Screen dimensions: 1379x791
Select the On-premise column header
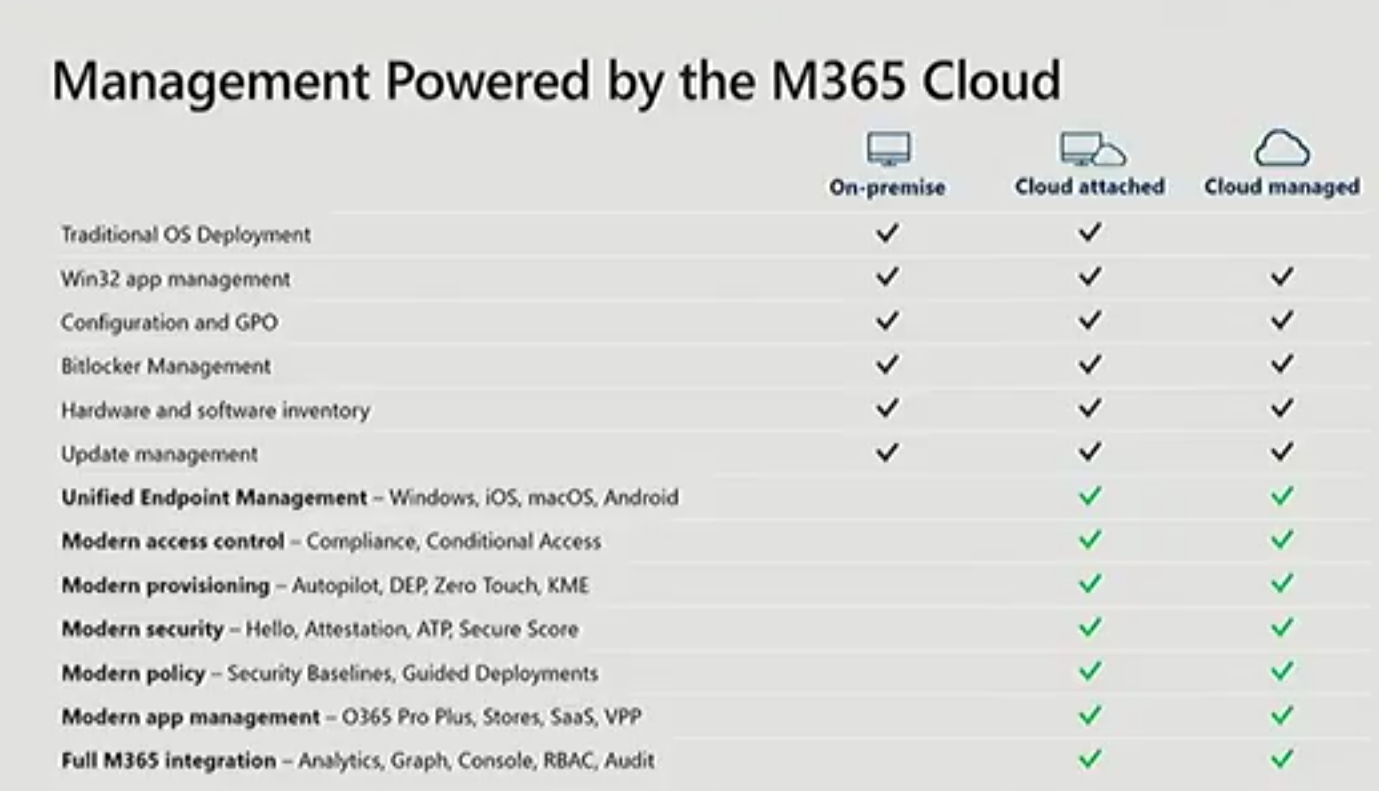click(x=887, y=187)
